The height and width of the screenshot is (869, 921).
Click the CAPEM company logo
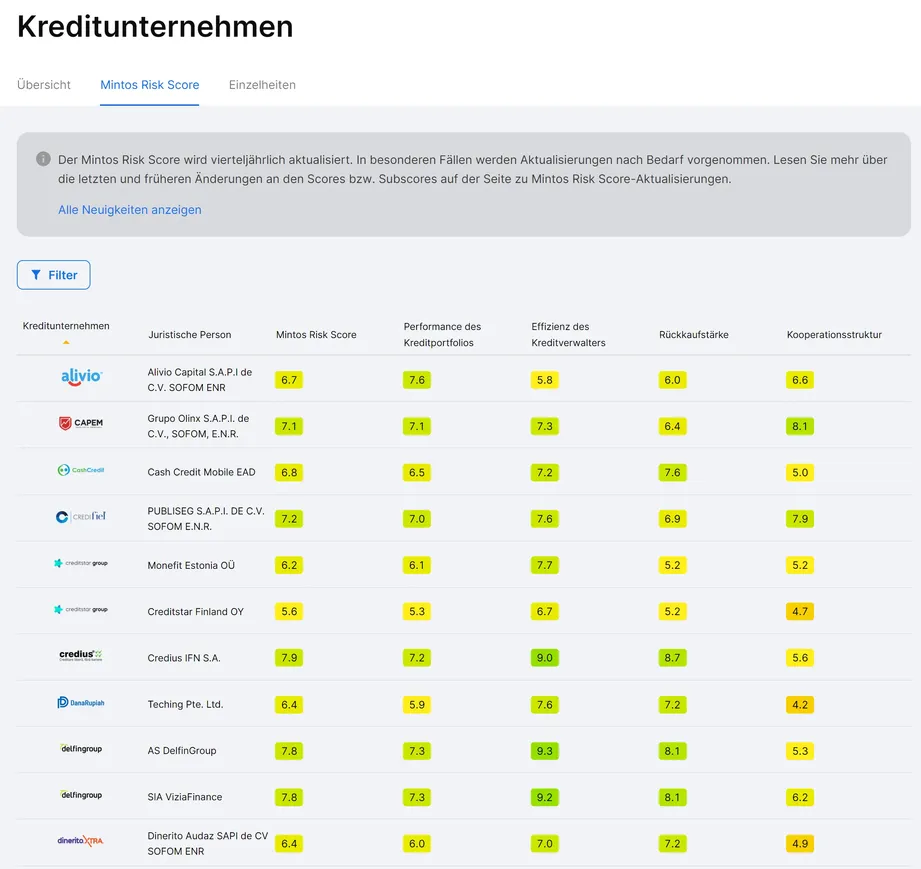pyautogui.click(x=81, y=424)
